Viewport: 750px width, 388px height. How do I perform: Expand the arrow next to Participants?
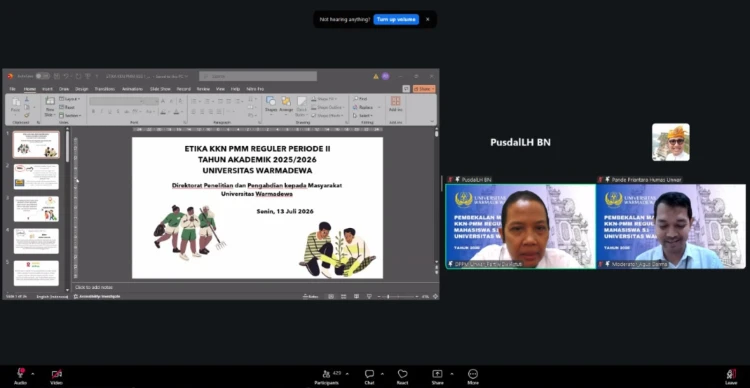point(347,373)
